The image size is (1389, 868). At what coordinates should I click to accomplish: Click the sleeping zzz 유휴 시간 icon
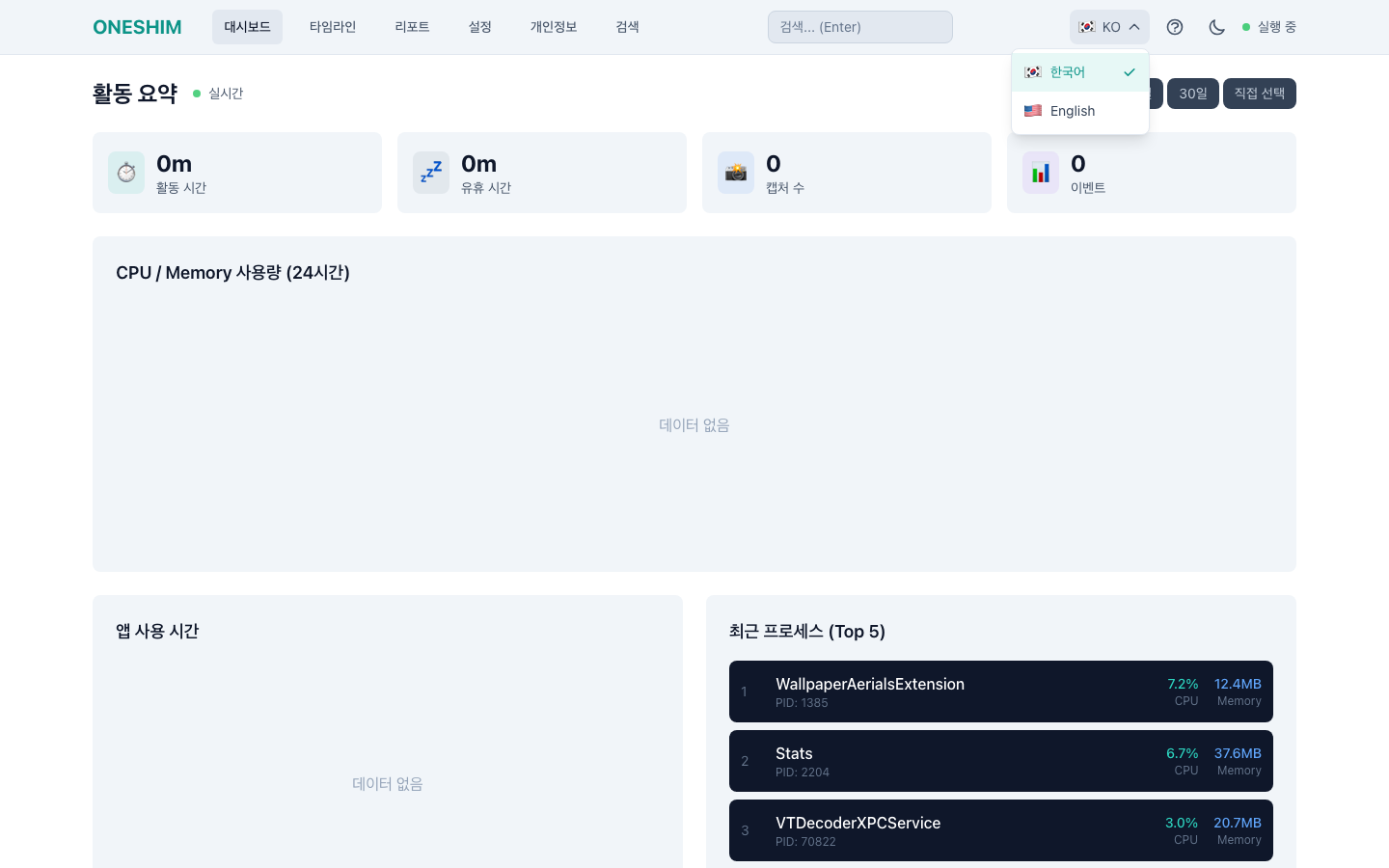[431, 173]
